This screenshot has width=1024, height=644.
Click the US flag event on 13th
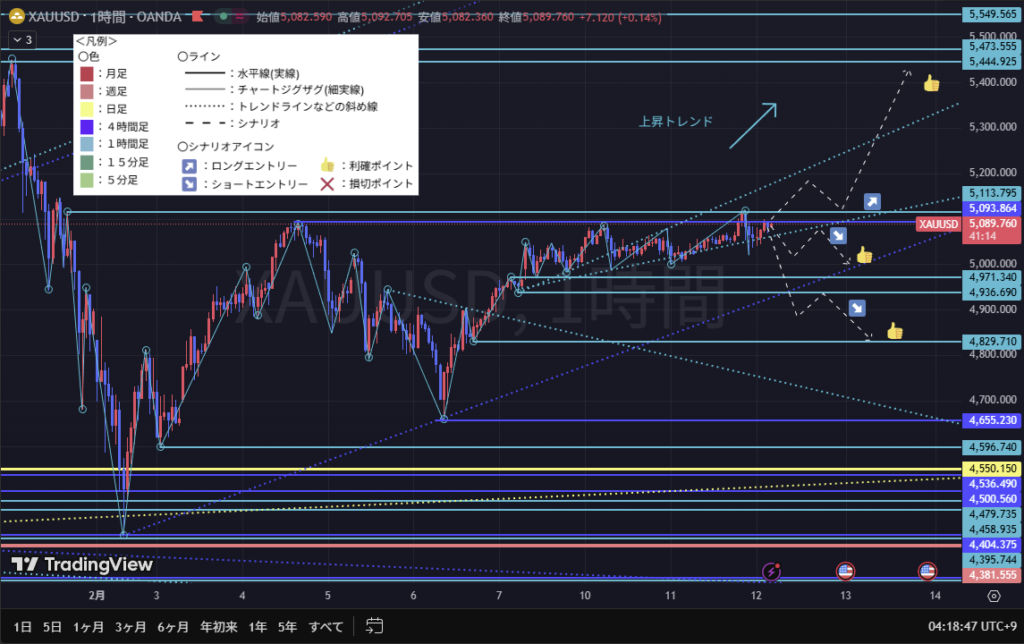(x=845, y=572)
